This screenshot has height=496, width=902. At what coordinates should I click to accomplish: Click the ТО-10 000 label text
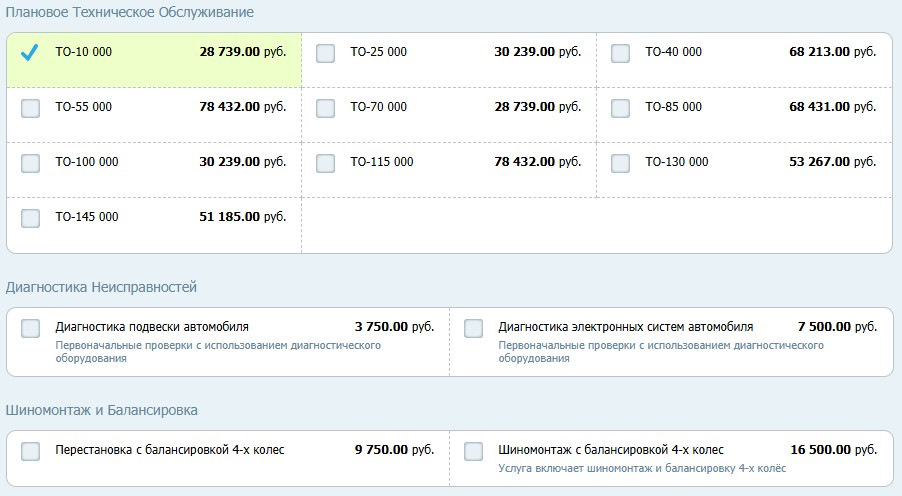83,52
